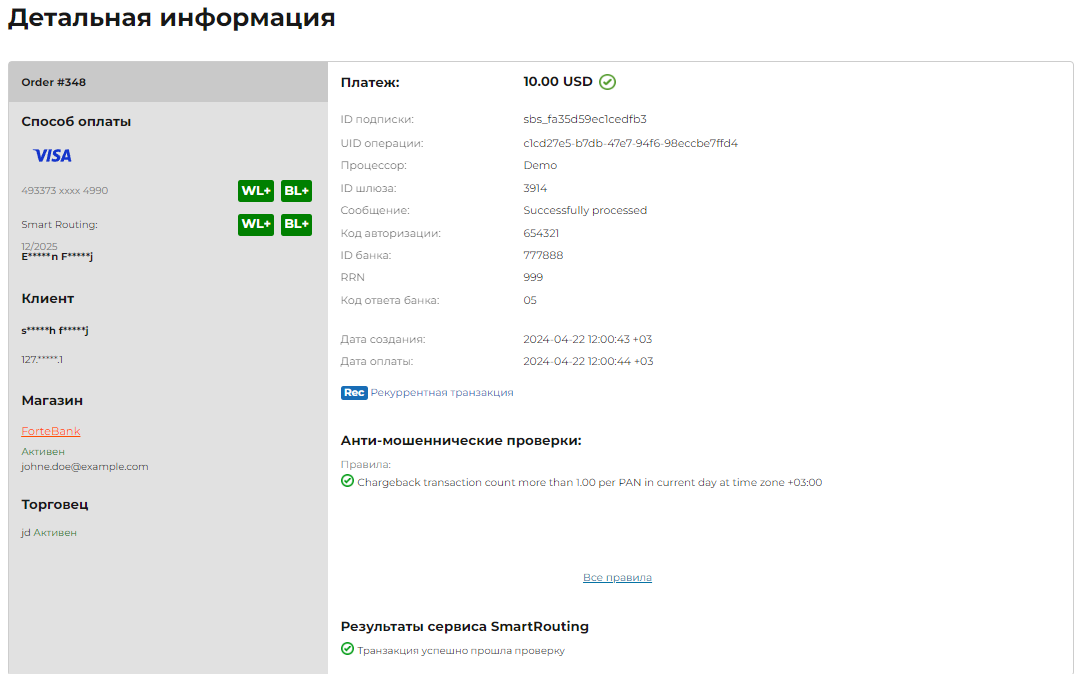This screenshot has width=1079, height=674.
Task: Click the authorization code 654321
Action: [541, 233]
